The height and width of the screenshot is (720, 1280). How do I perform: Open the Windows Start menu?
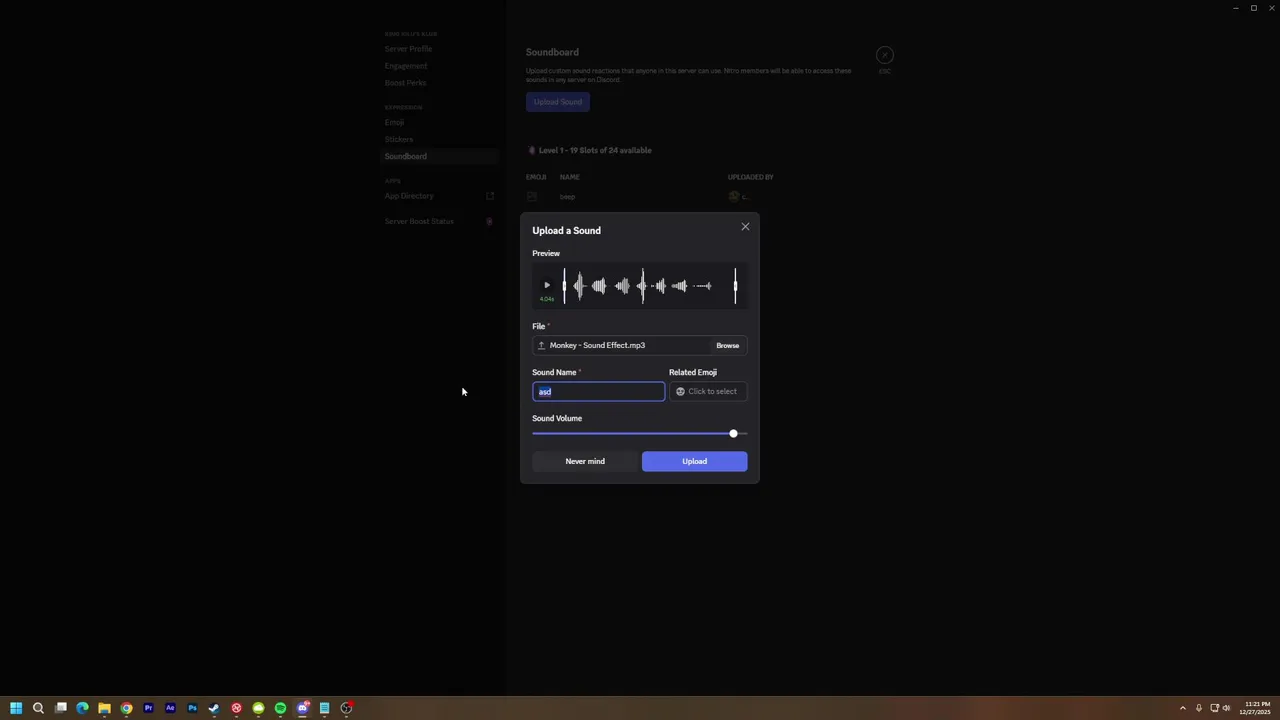click(16, 708)
